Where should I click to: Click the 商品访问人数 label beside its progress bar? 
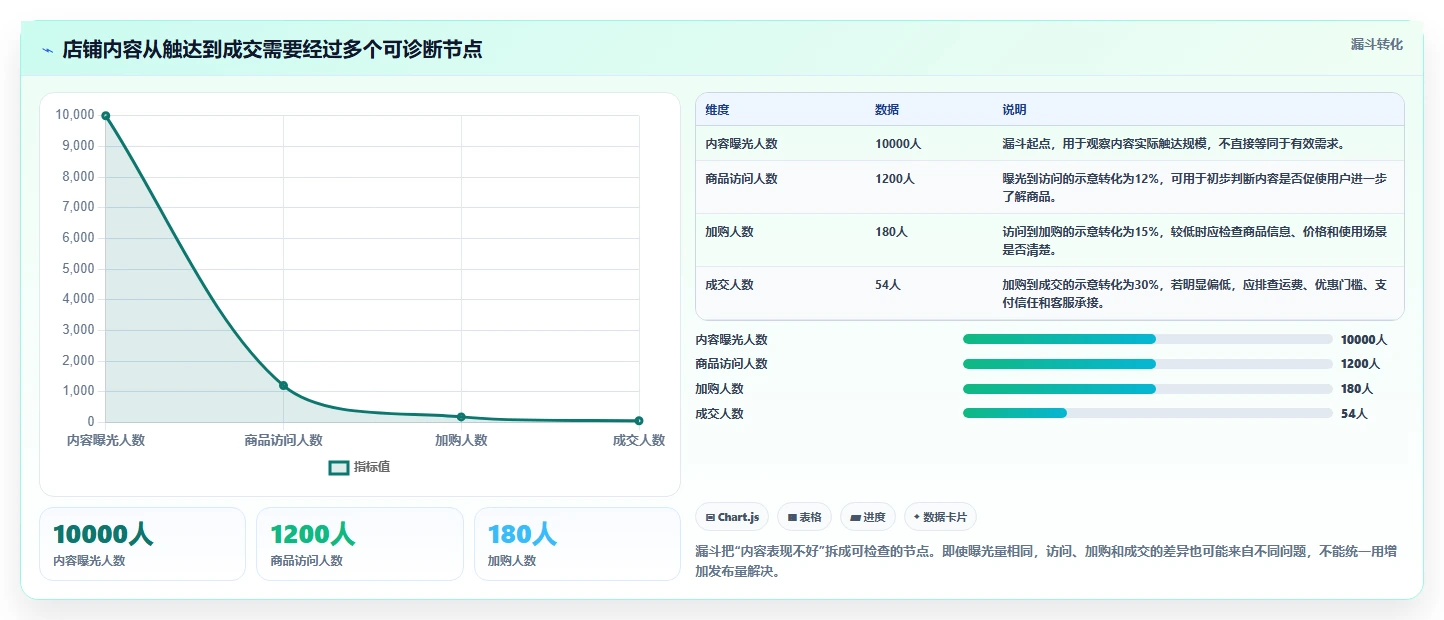click(x=732, y=364)
